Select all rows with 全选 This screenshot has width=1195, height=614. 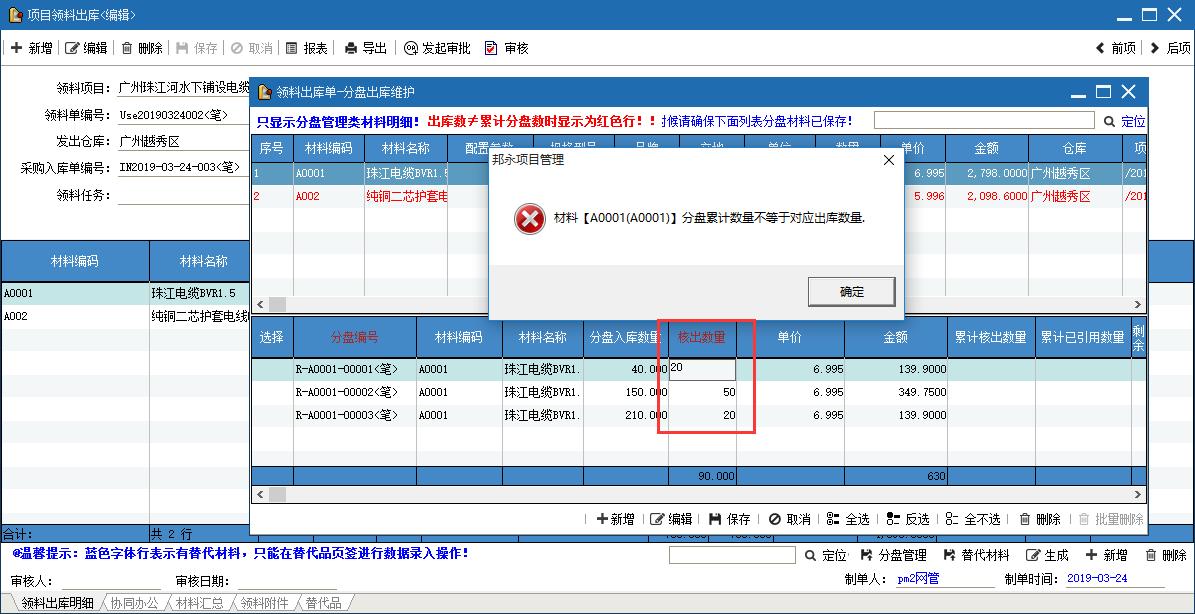[848, 519]
